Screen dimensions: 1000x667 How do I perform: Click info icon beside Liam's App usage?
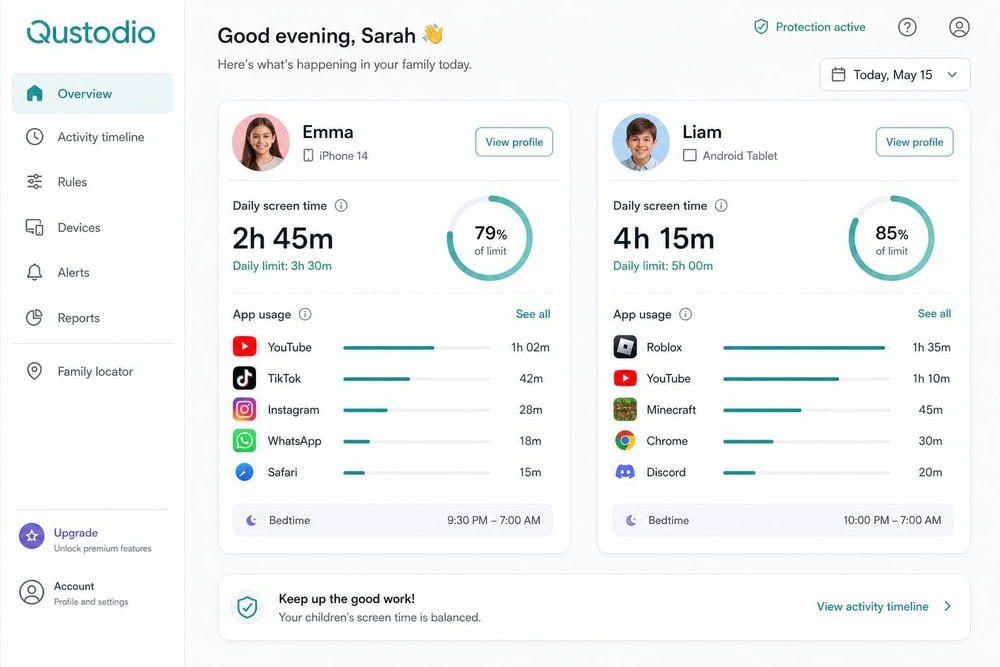(x=686, y=314)
